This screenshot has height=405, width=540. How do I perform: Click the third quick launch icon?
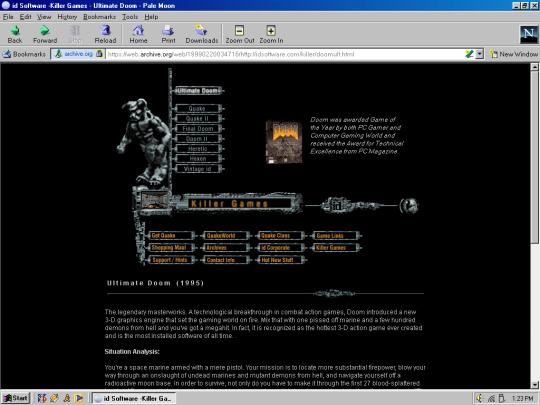pyautogui.click(x=67, y=398)
